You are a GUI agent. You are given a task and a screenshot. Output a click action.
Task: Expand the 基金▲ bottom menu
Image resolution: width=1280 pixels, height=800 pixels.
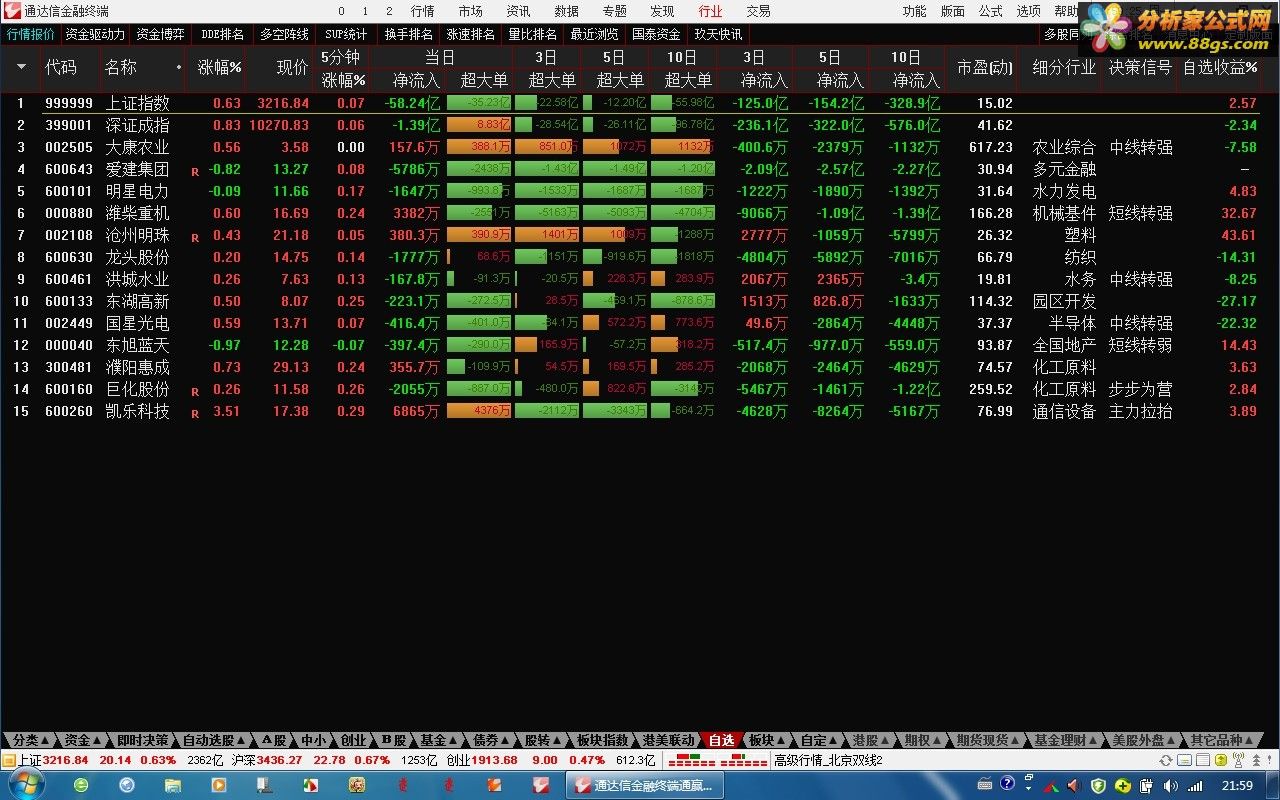[x=438, y=740]
